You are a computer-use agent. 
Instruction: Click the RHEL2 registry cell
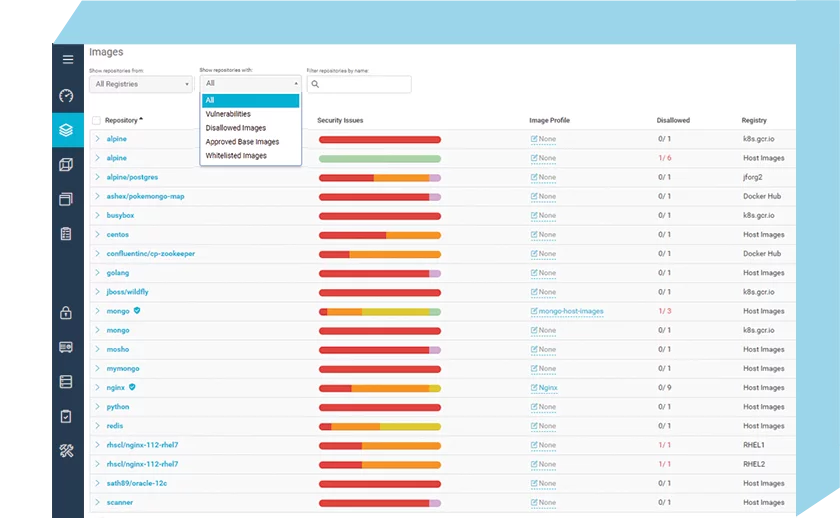click(x=754, y=464)
